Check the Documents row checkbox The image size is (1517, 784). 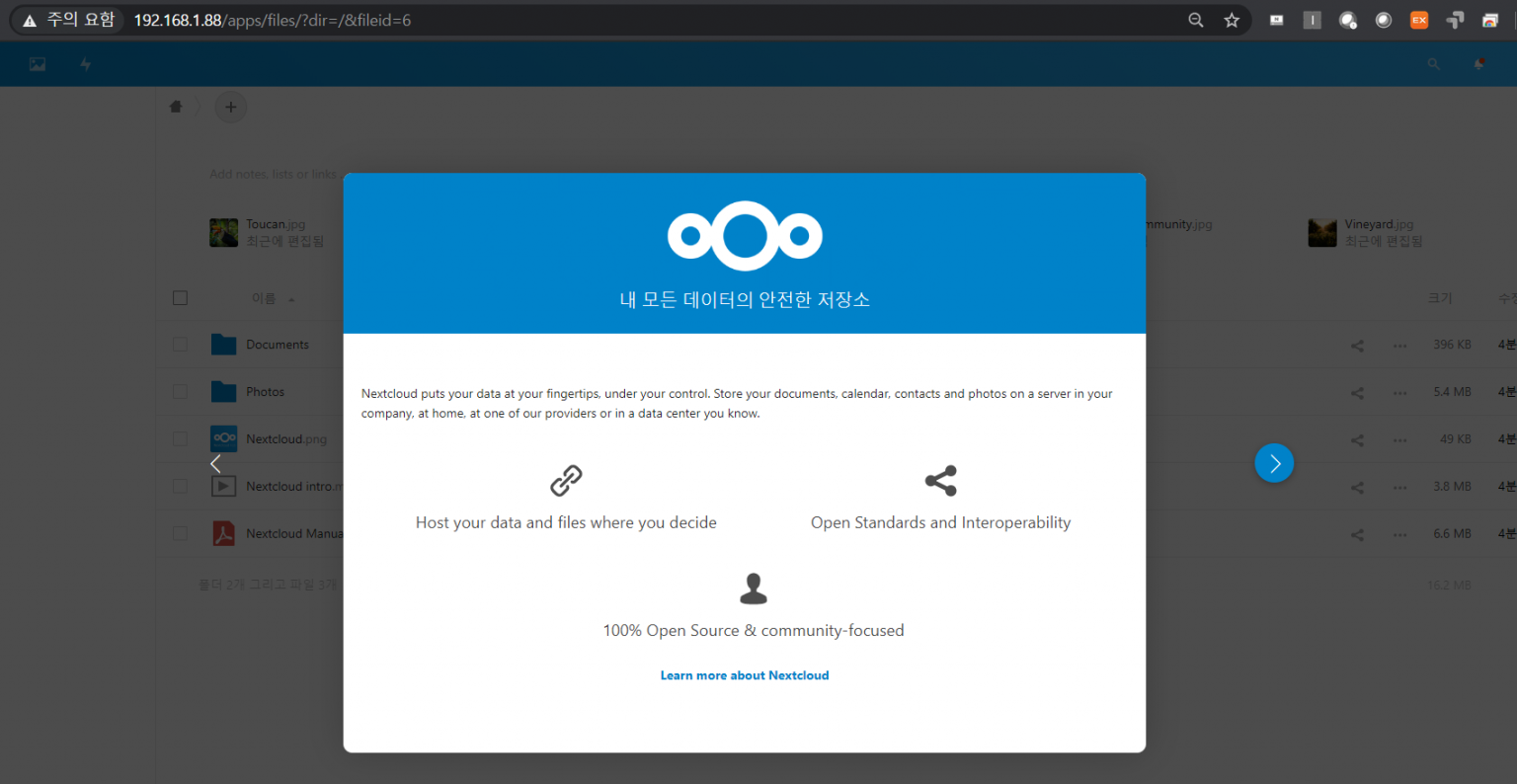(x=180, y=345)
